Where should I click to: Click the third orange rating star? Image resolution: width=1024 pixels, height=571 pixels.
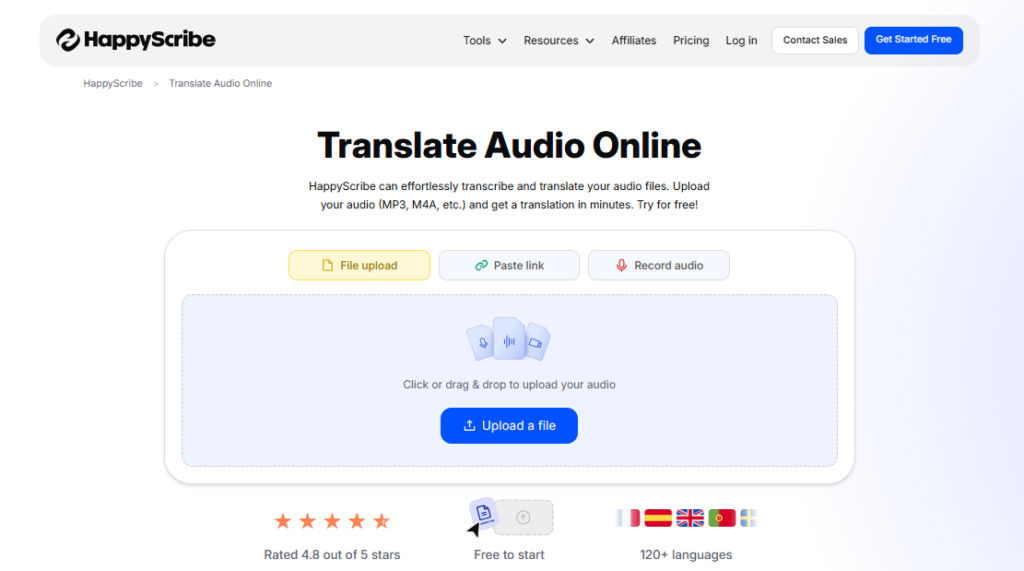tap(332, 521)
